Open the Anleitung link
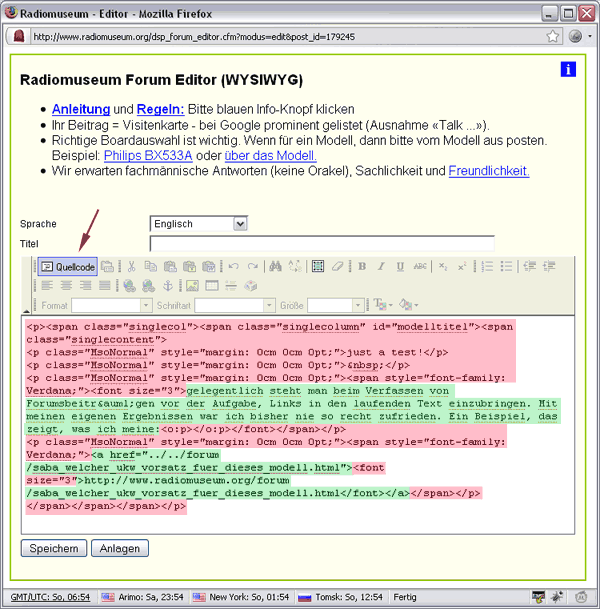The width and height of the screenshot is (600, 609). click(81, 109)
